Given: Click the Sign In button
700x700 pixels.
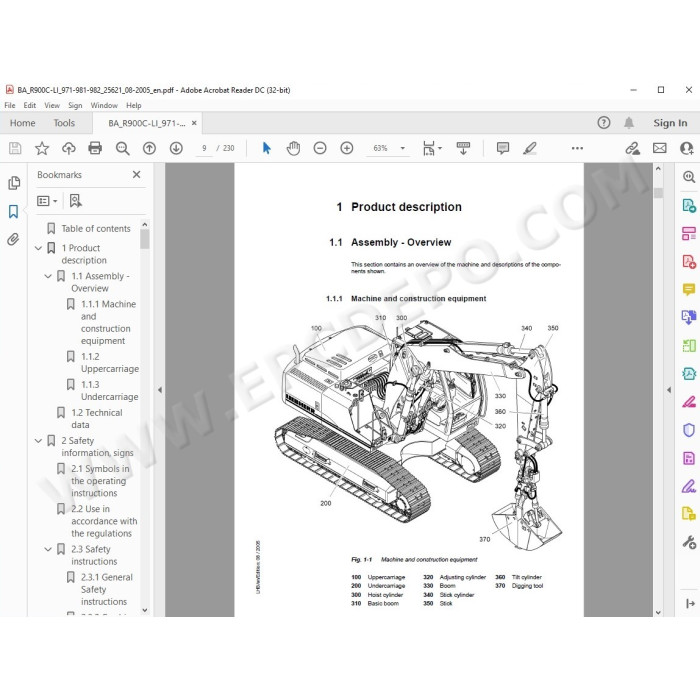Looking at the screenshot, I should coord(670,123).
